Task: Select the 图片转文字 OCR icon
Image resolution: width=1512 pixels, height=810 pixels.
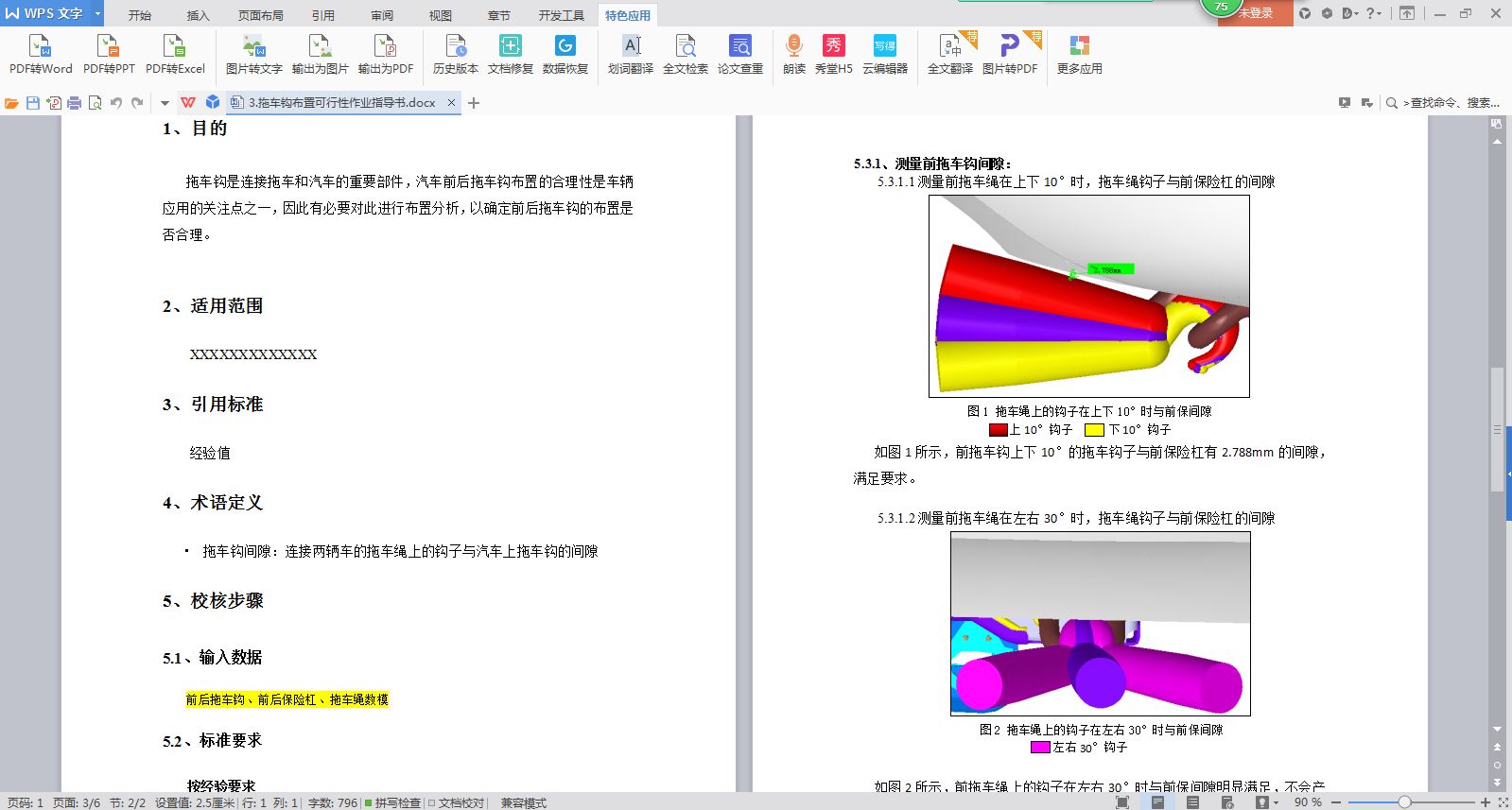Action: click(x=253, y=54)
